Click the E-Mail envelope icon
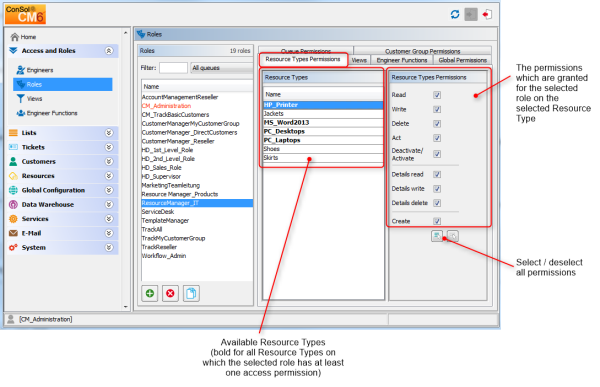600x387 pixels. [13, 233]
